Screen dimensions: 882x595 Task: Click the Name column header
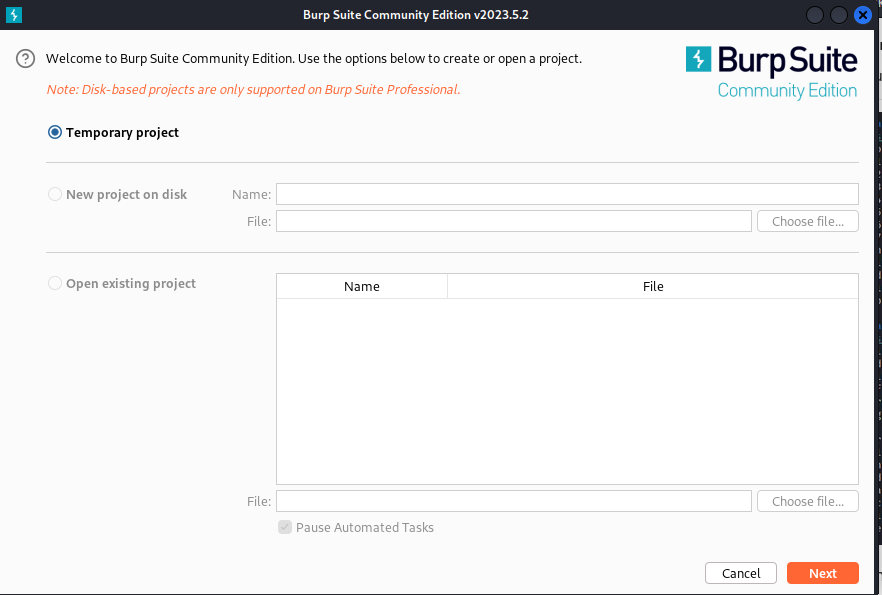point(362,286)
